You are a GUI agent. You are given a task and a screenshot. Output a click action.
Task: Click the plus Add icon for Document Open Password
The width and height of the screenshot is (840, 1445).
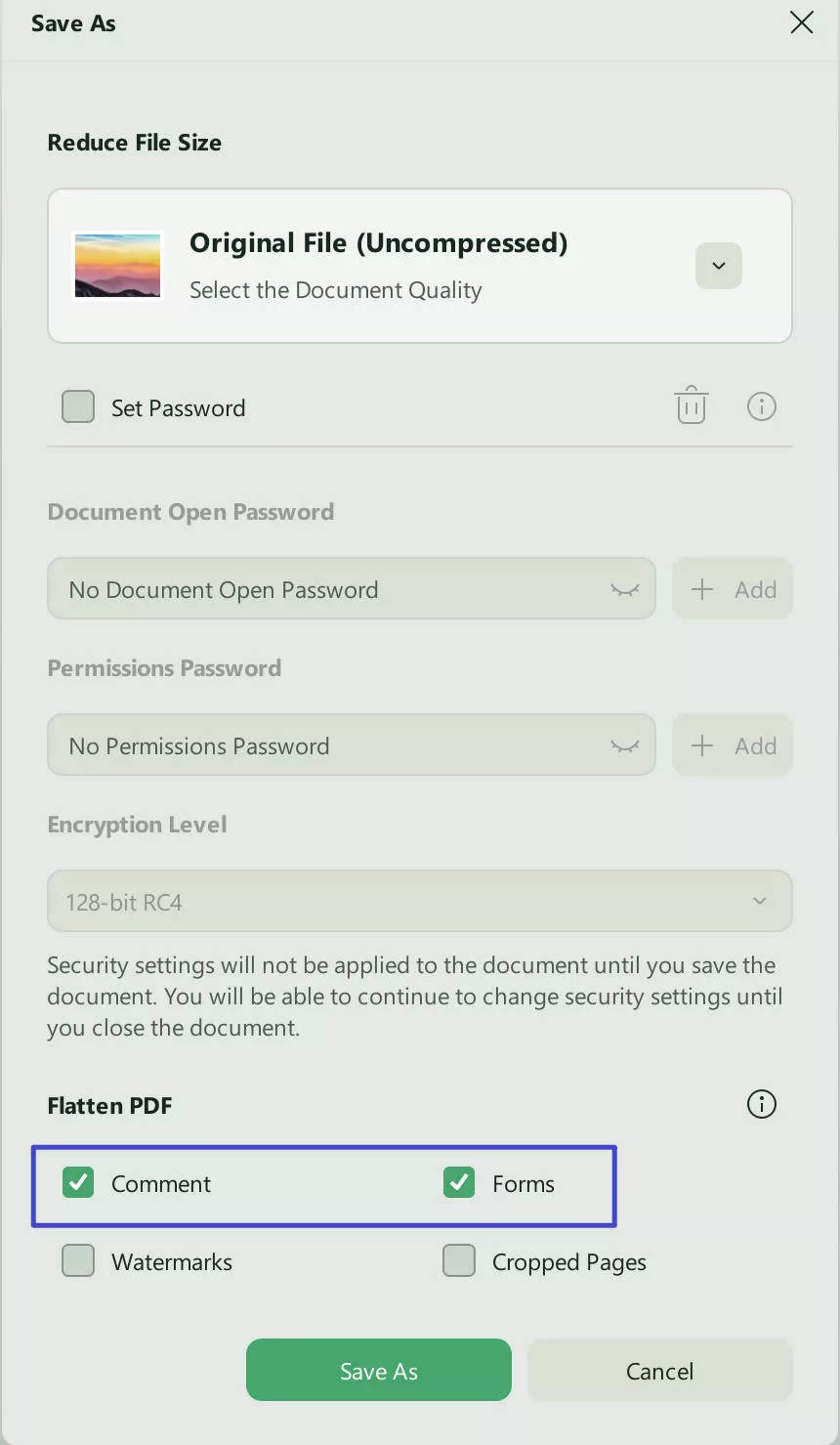click(x=702, y=588)
